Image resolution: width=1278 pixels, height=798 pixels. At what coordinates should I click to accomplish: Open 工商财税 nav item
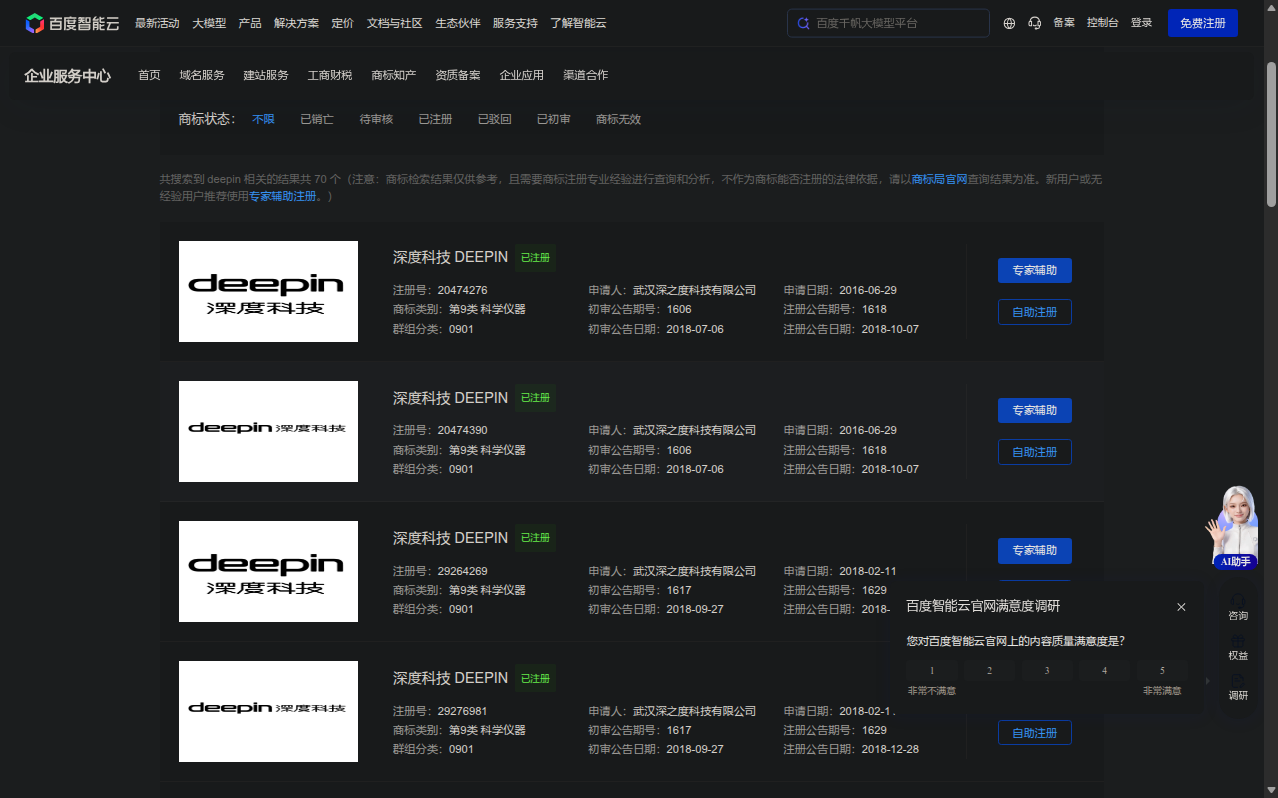[330, 75]
